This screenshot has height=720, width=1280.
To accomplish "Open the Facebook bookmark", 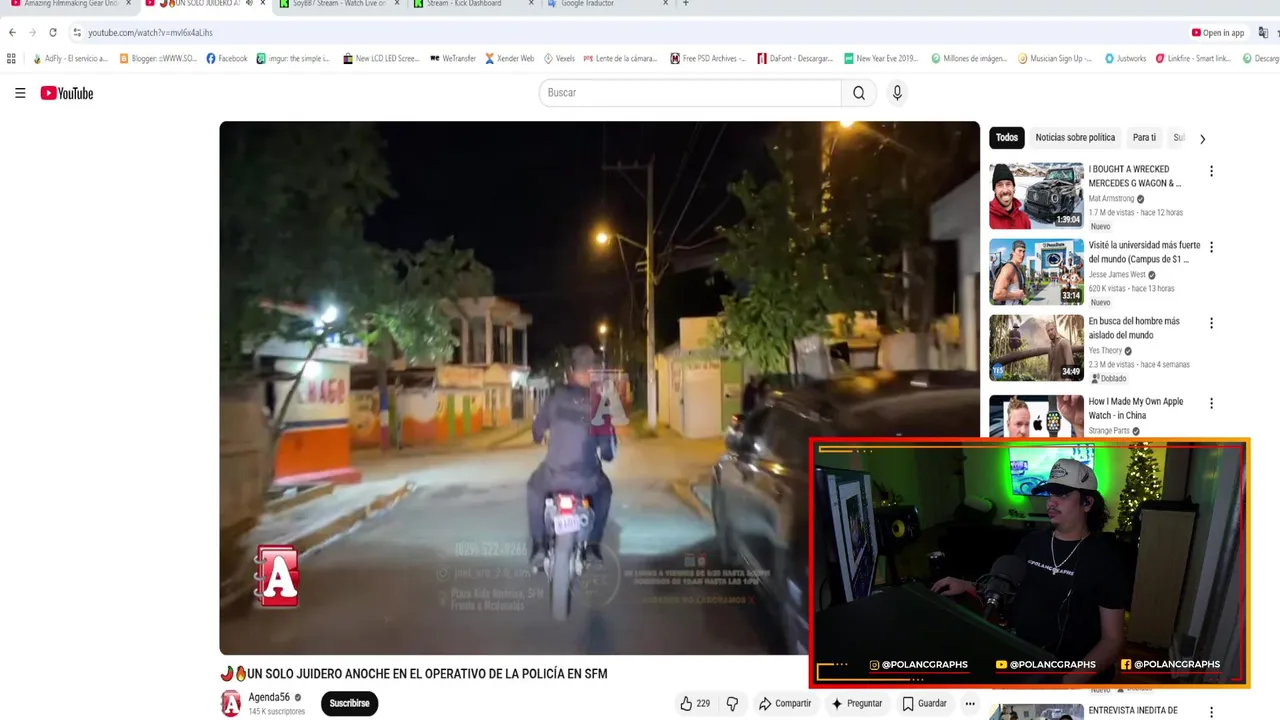I will [227, 59].
